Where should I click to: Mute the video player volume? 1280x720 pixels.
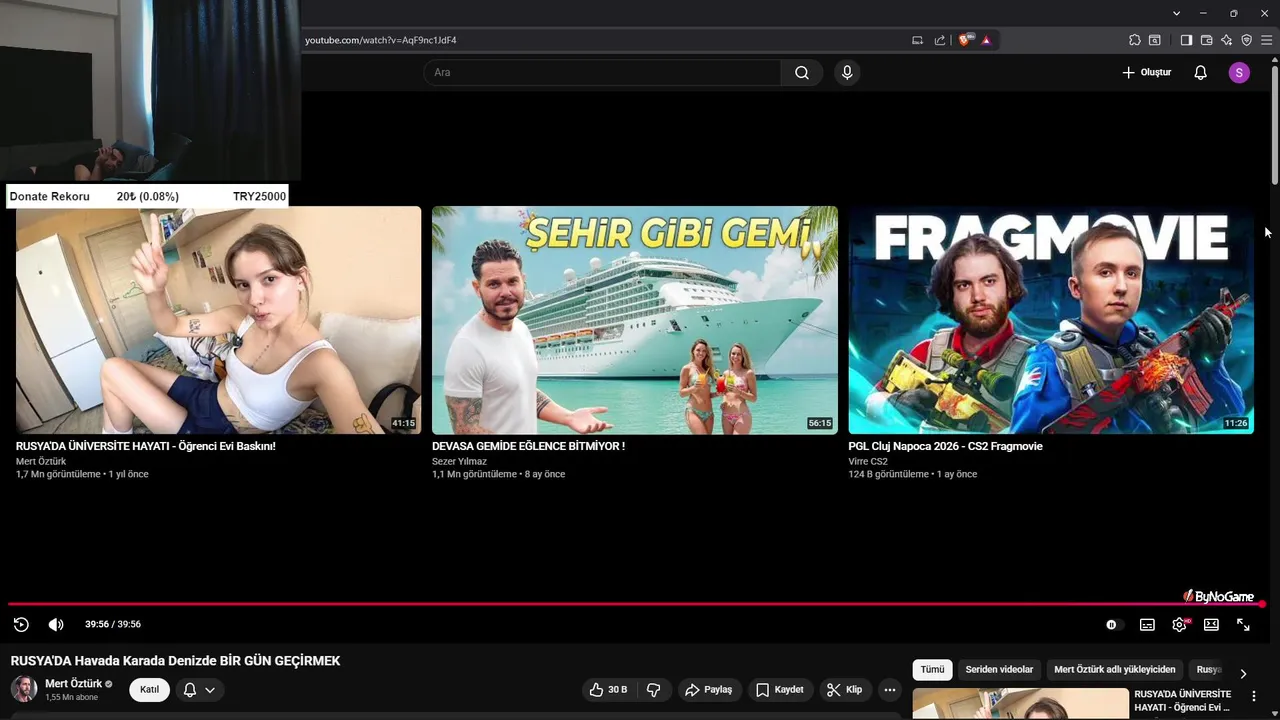pos(56,624)
